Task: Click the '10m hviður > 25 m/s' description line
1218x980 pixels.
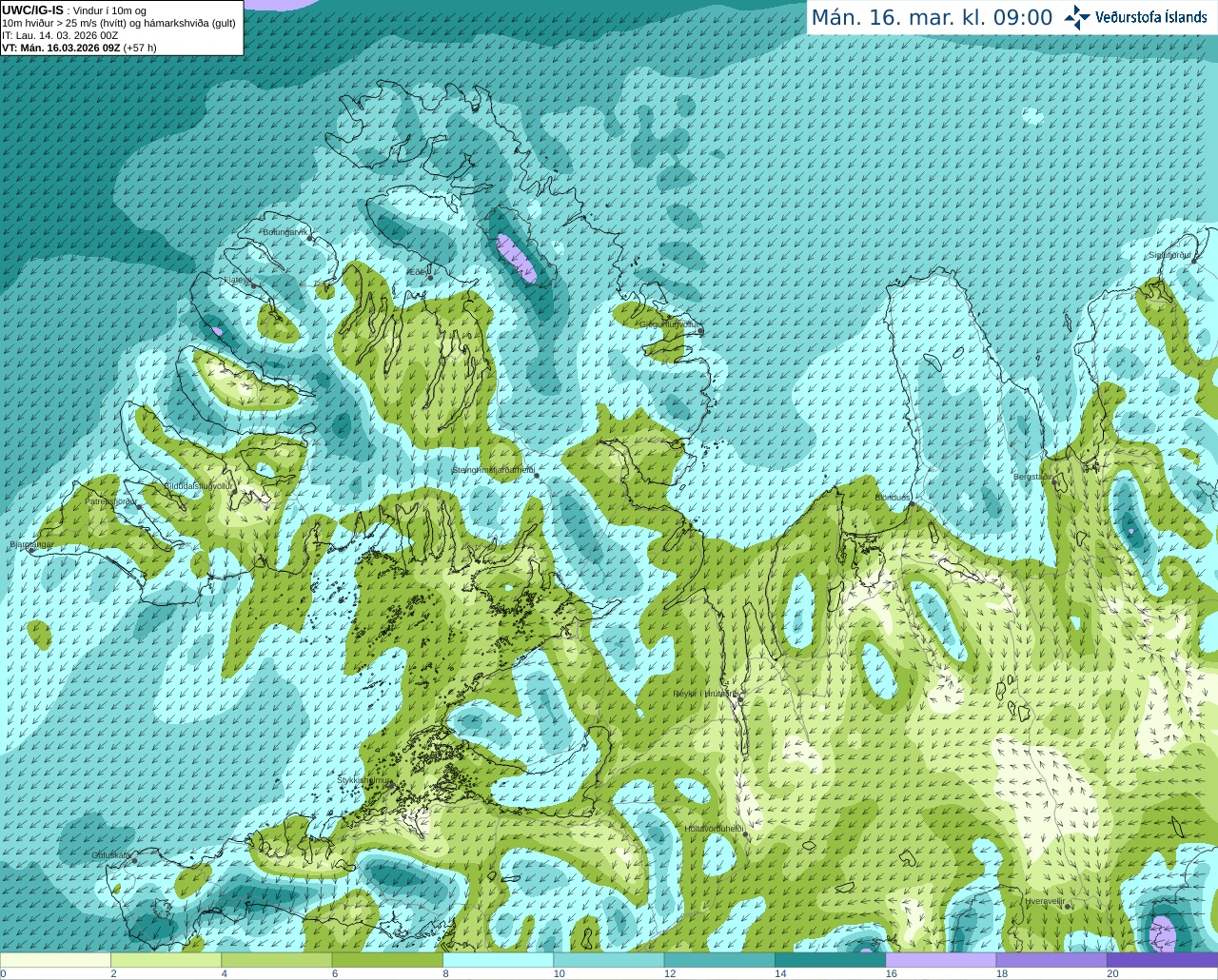Action: 119,23
